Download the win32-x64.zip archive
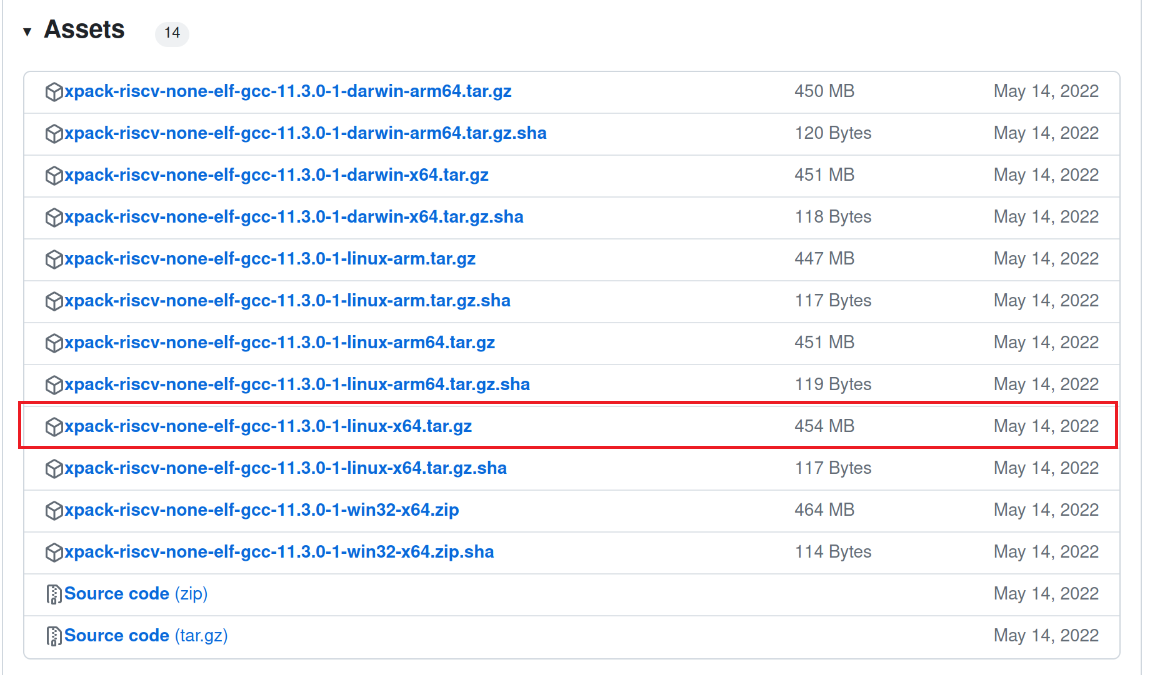Viewport: 1158px width, 675px height. (x=261, y=510)
